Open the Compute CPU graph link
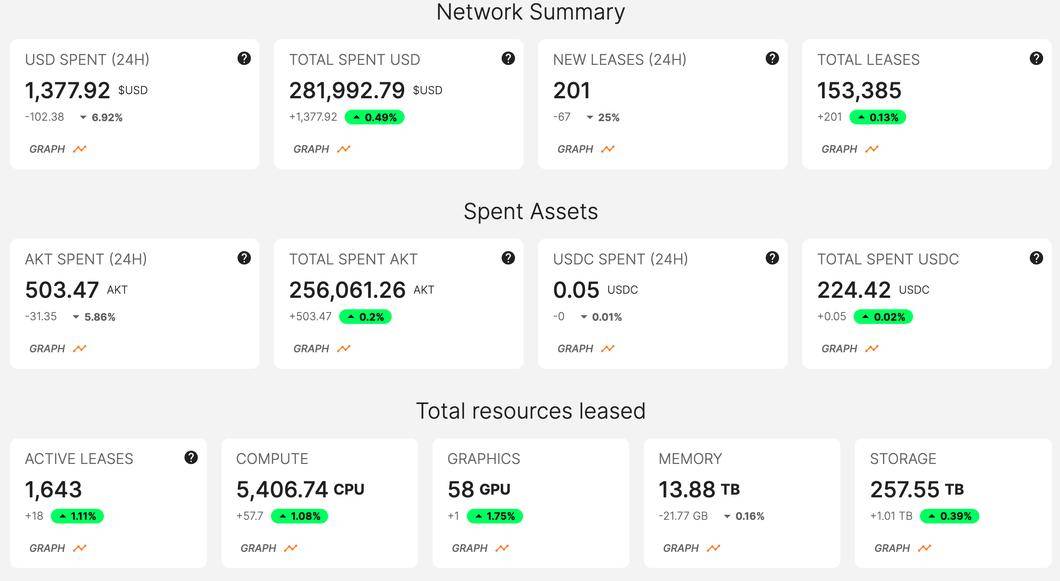Screen dimensions: 1060x581 (x=268, y=548)
